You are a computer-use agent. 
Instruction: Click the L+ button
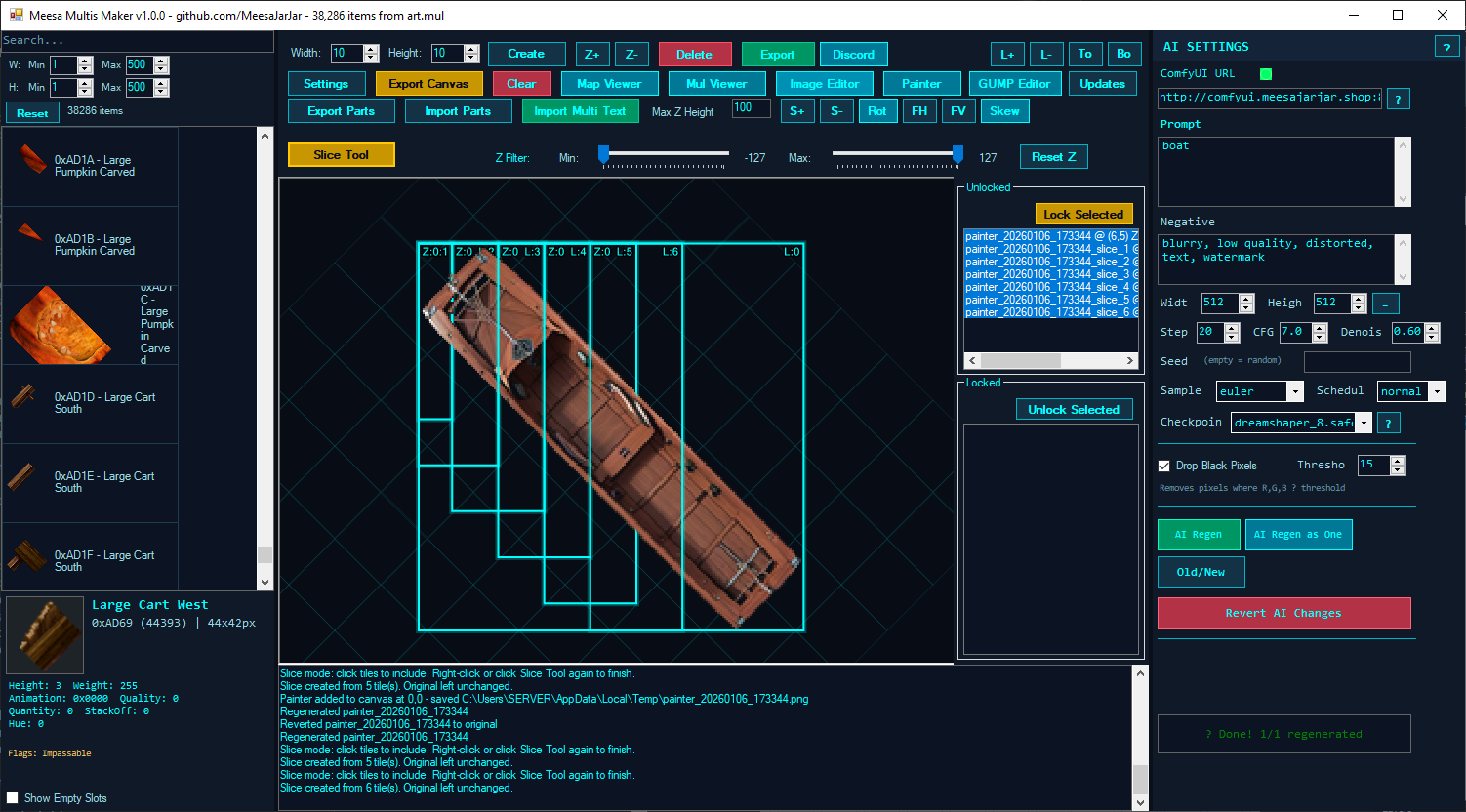[1007, 55]
